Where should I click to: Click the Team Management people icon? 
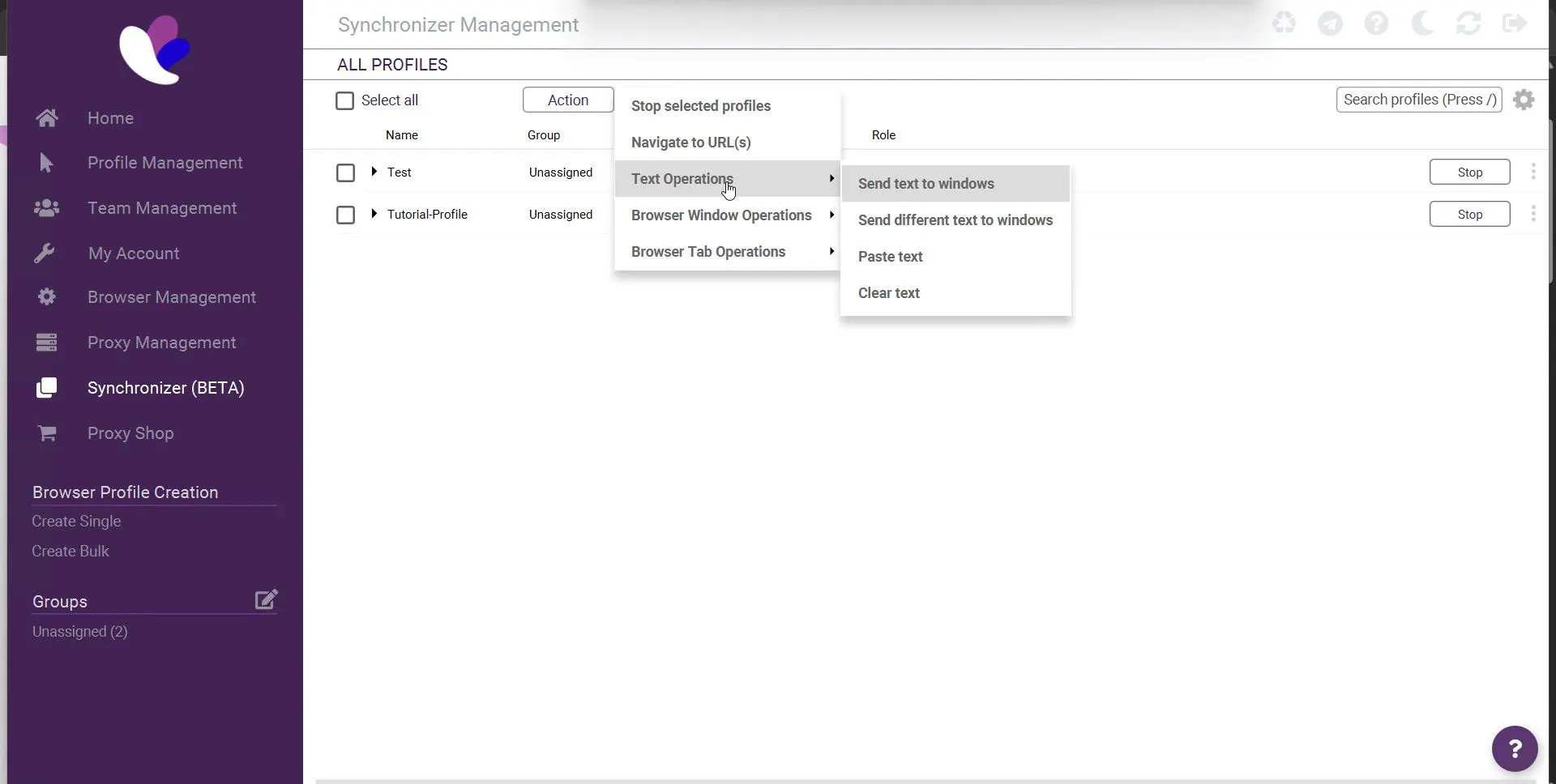pyautogui.click(x=47, y=208)
